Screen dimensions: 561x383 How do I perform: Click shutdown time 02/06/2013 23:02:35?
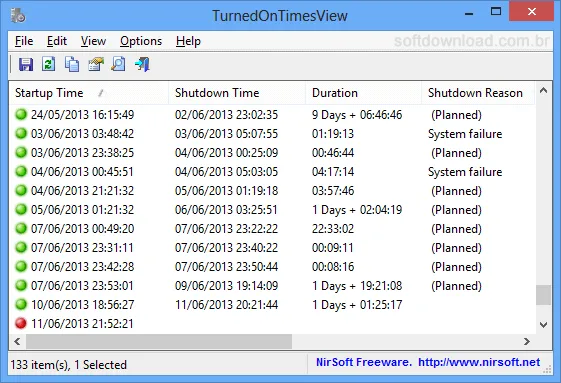(x=226, y=115)
